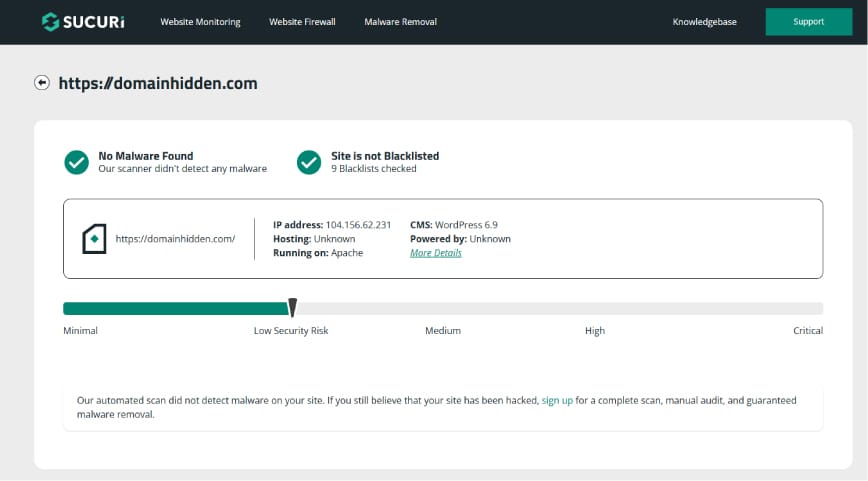Image resolution: width=868 pixels, height=481 pixels.
Task: Click the No Malware Found heading
Action: (x=146, y=156)
